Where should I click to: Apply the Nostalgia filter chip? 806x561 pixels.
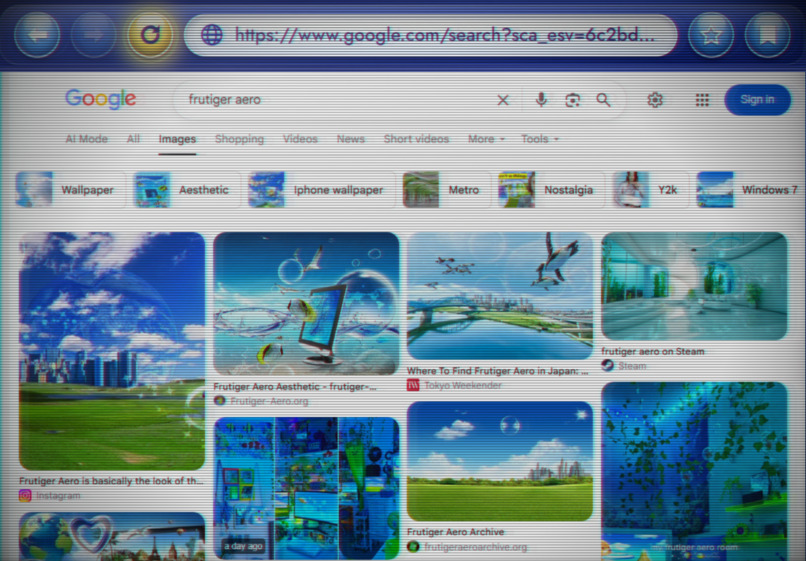click(x=551, y=190)
